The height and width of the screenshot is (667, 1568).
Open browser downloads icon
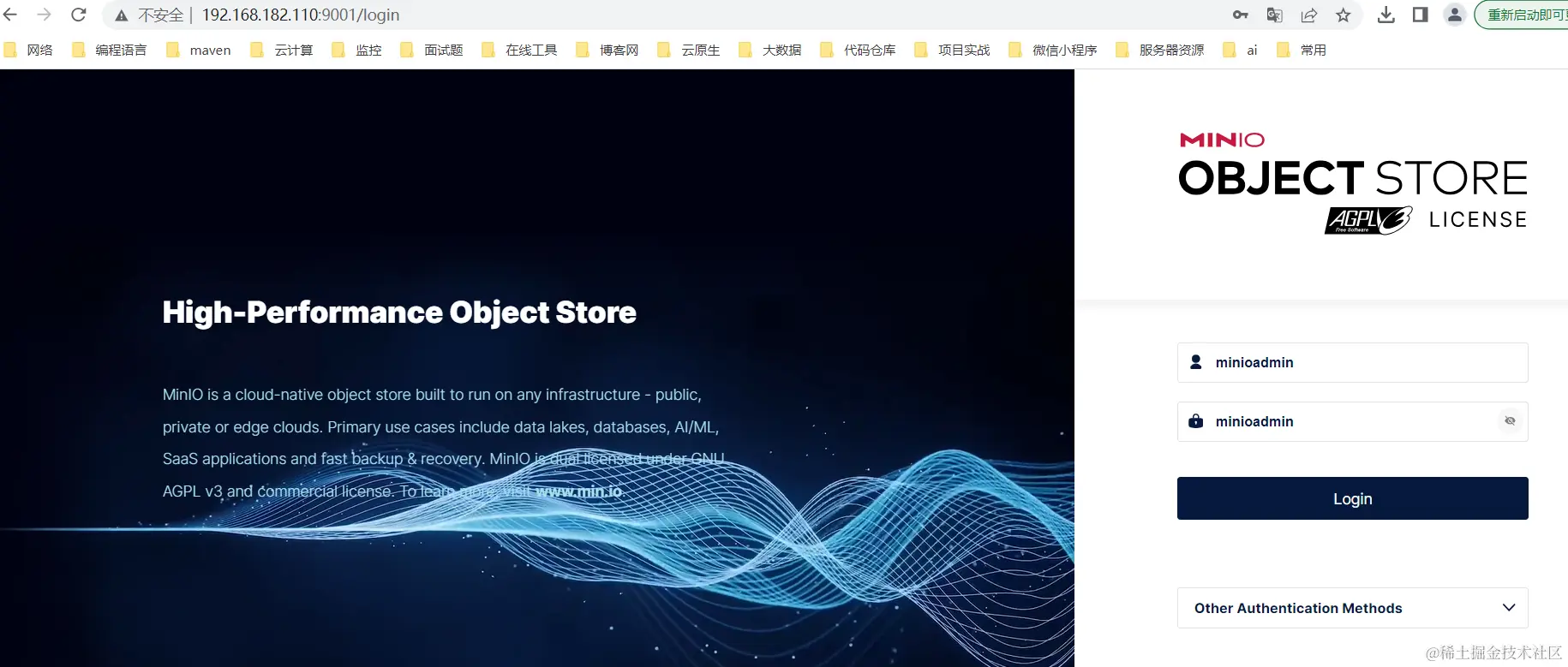point(1385,15)
